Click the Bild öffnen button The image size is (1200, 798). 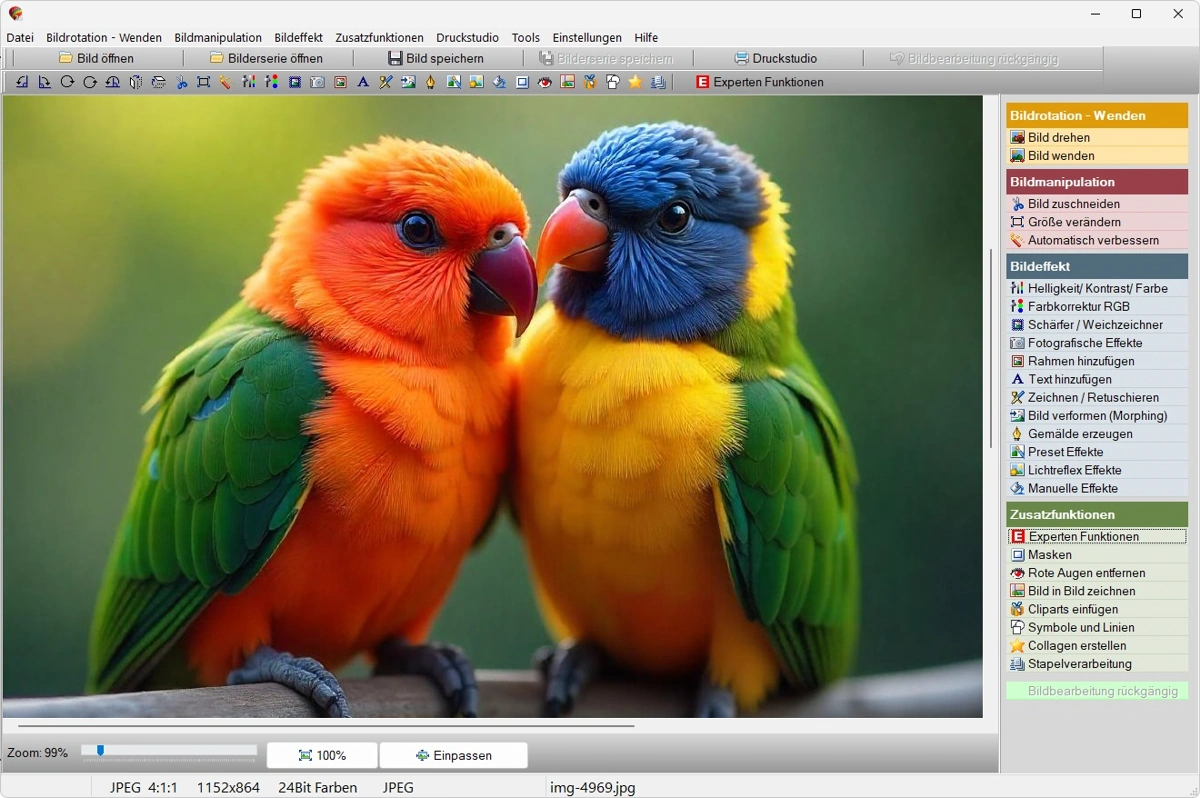click(x=96, y=58)
